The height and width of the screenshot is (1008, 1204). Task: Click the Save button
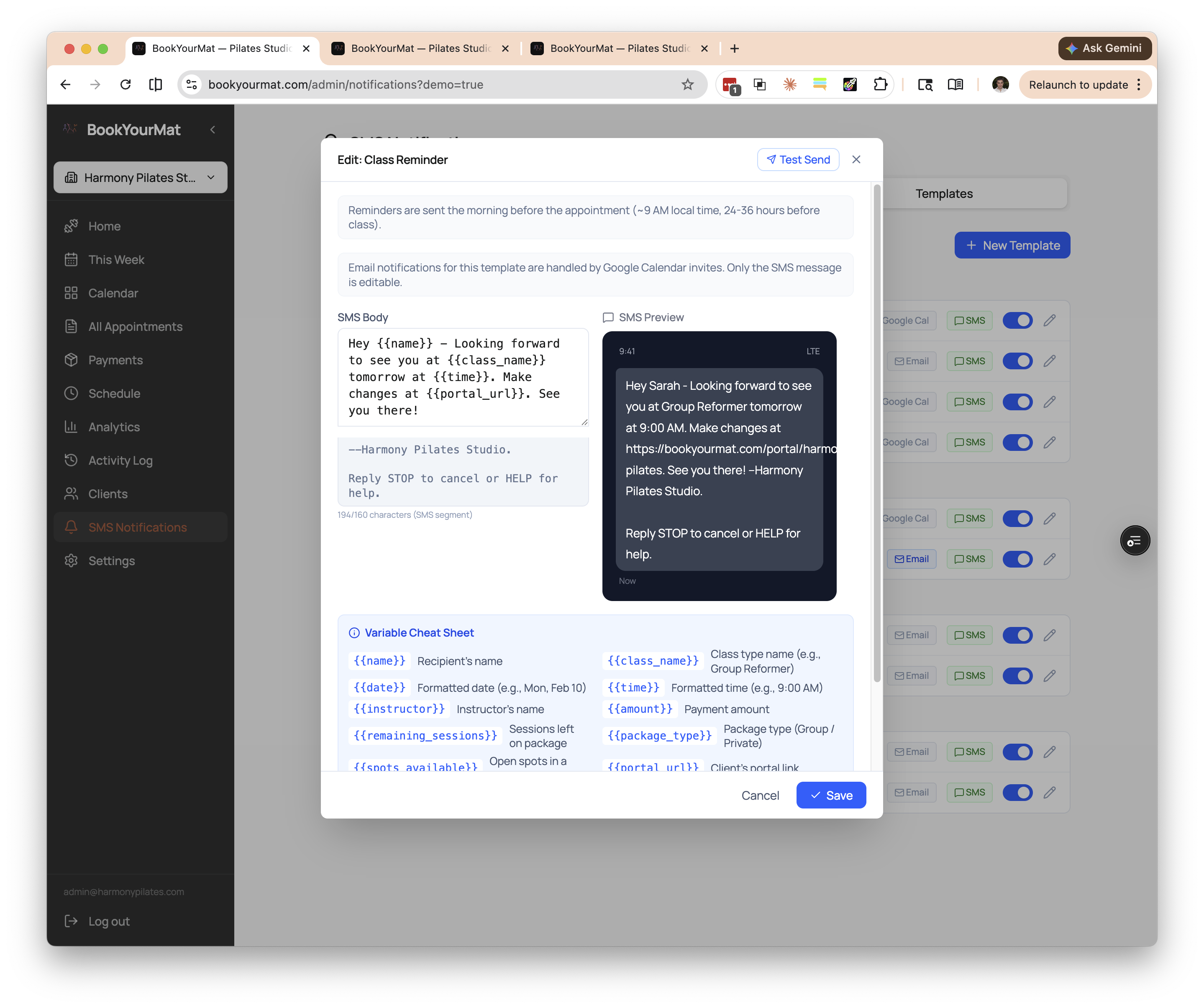coord(831,796)
